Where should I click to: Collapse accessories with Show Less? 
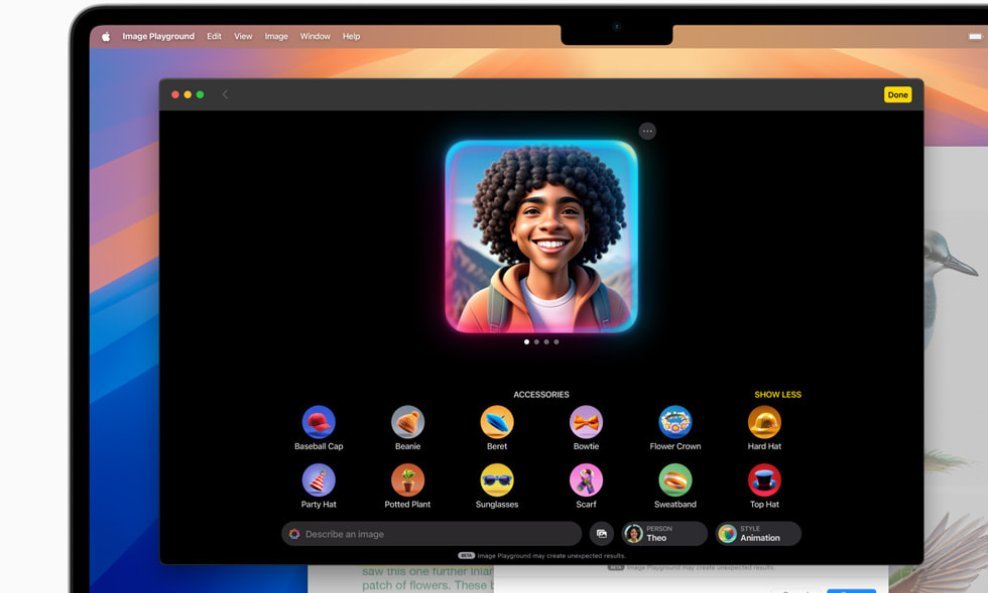tap(778, 394)
